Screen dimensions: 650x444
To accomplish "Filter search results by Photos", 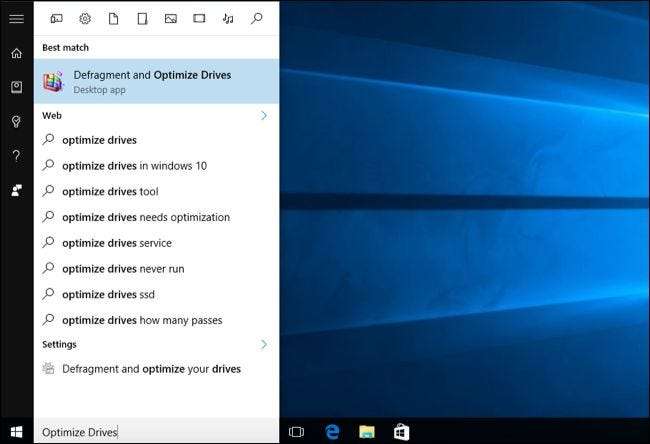I will click(171, 18).
